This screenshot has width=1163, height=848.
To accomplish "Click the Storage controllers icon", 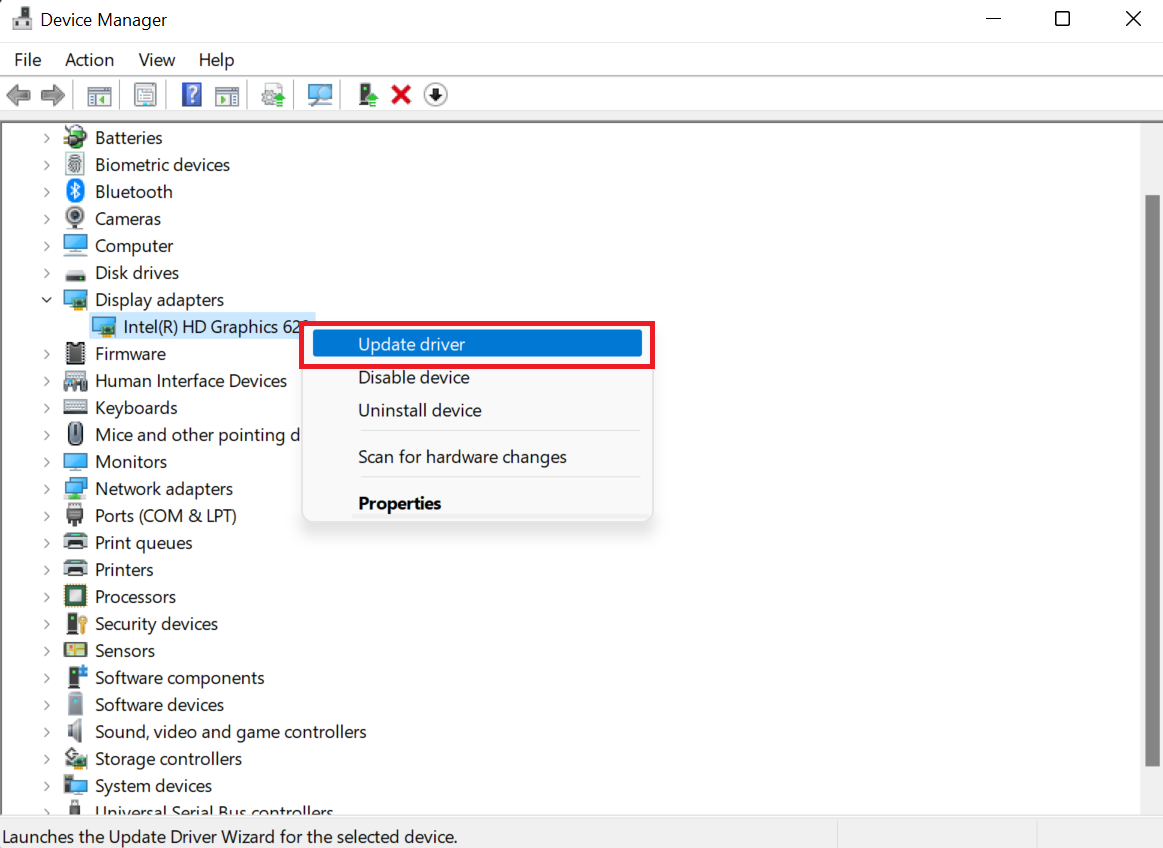I will click(x=76, y=758).
